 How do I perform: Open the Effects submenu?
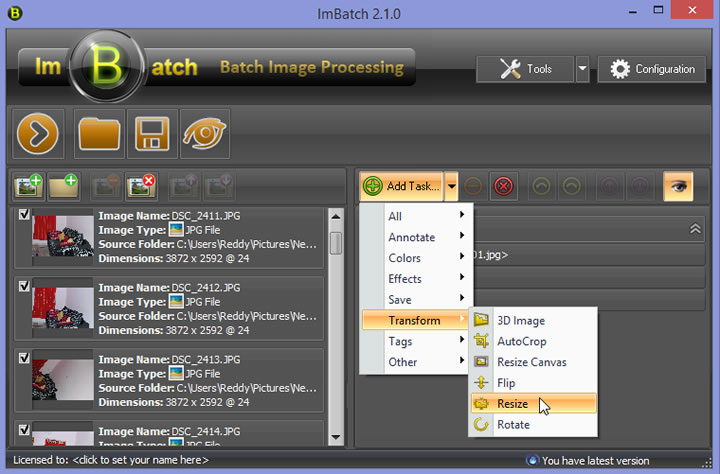pos(415,279)
